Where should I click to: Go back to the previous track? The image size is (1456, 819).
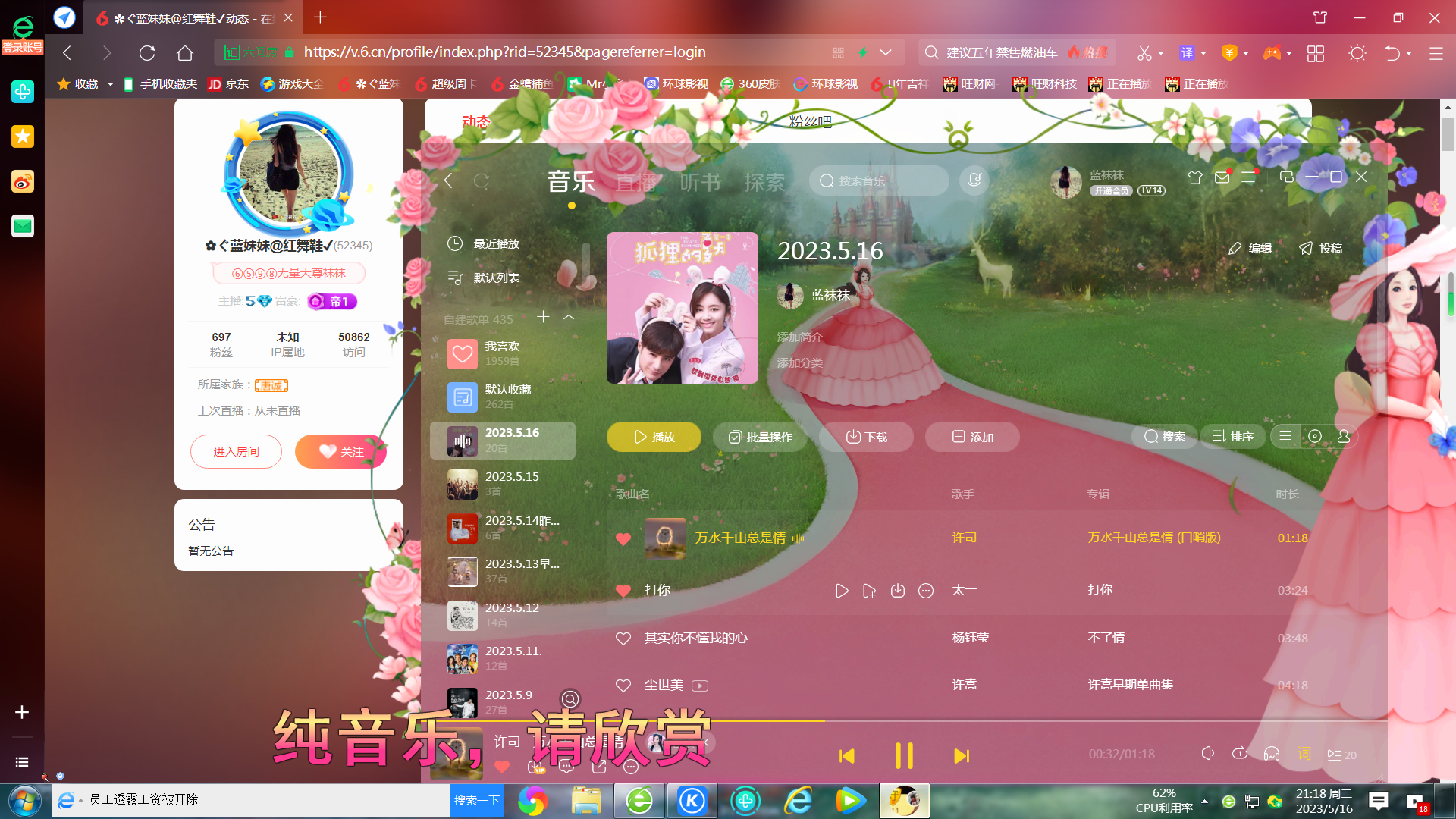(846, 756)
